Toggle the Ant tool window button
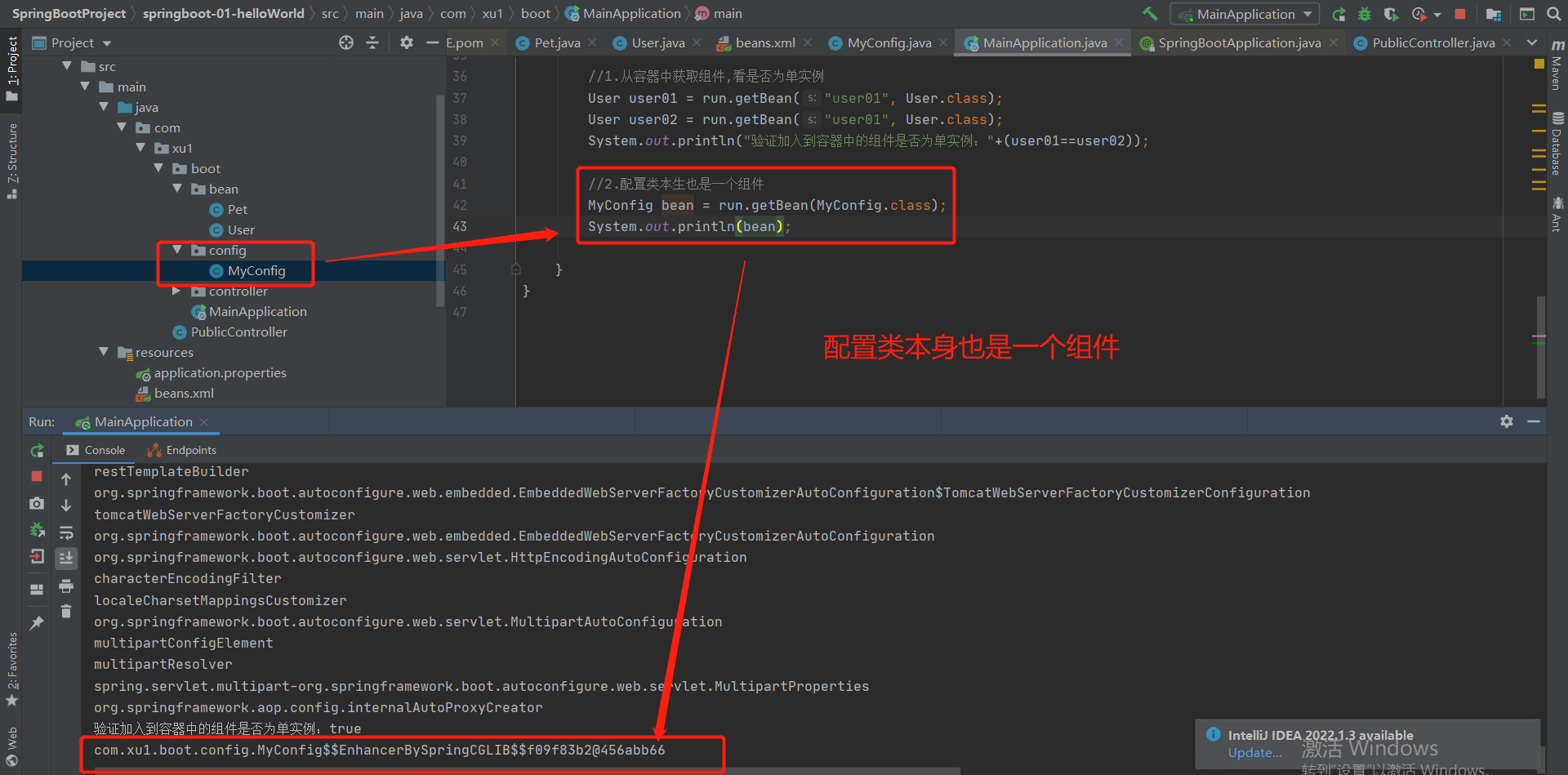 tap(1557, 214)
